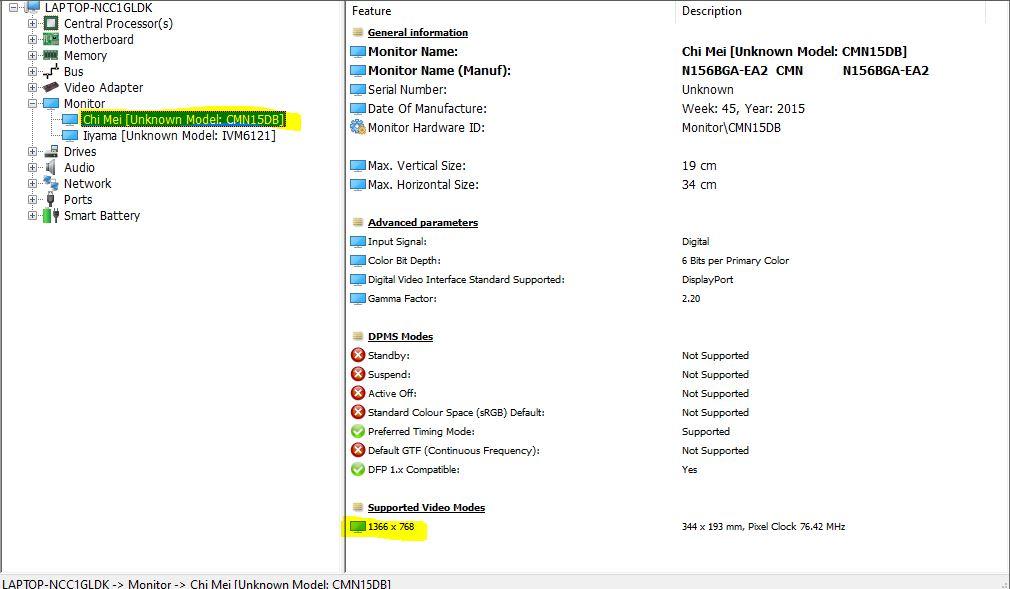Click the Video Adapter card icon
The height and width of the screenshot is (589, 1010).
coord(51,87)
